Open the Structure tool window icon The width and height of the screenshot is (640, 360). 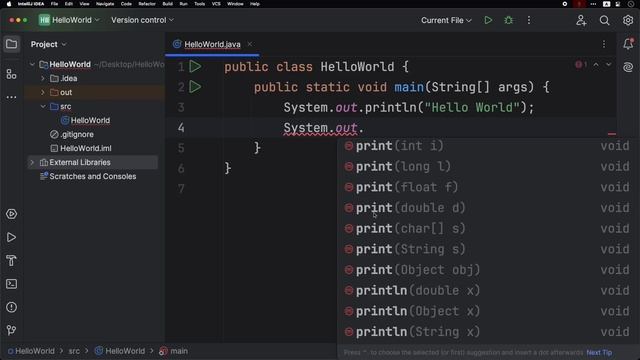[x=11, y=74]
